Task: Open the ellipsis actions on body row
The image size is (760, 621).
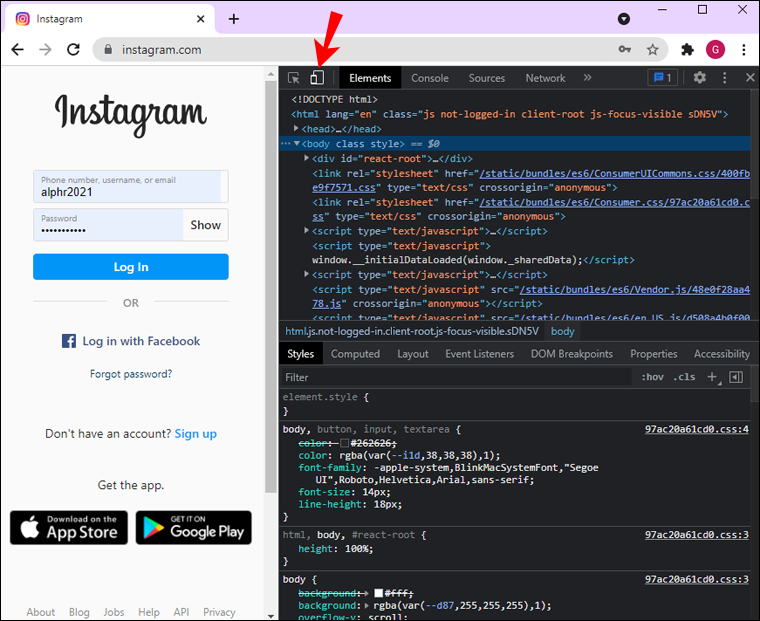Action: pos(285,143)
